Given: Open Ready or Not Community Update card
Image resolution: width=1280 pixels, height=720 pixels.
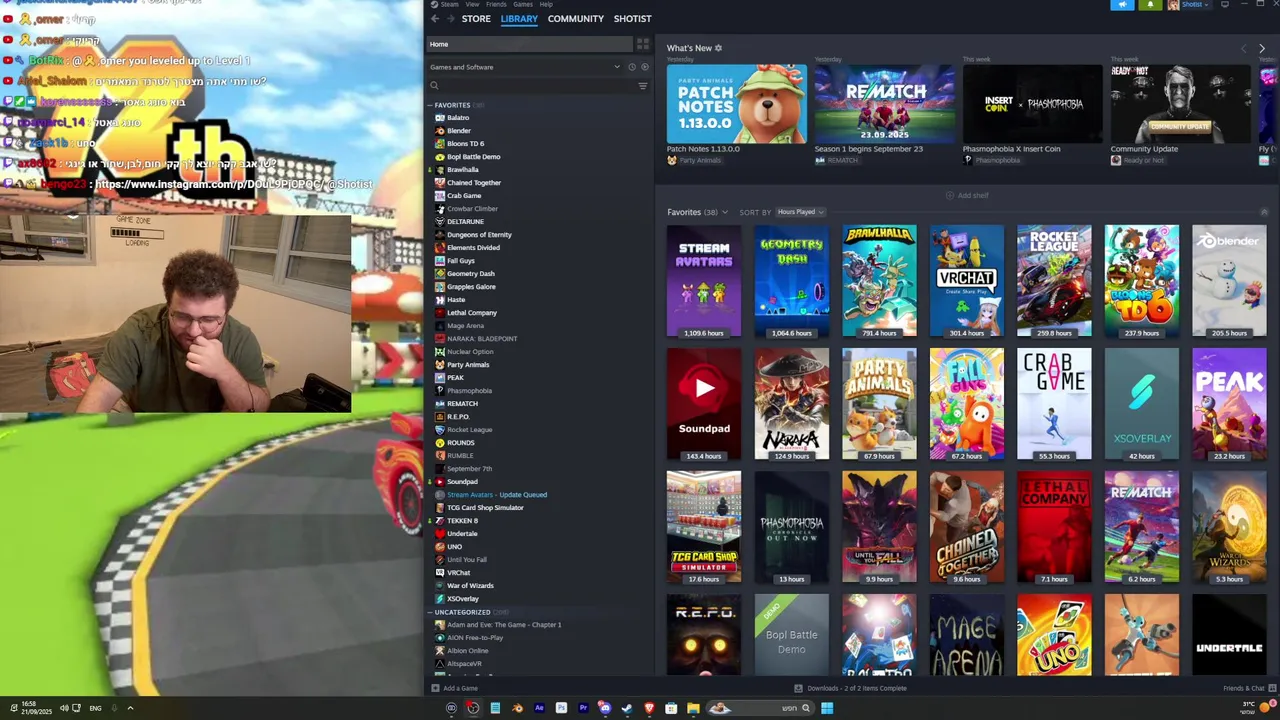Looking at the screenshot, I should (1180, 104).
